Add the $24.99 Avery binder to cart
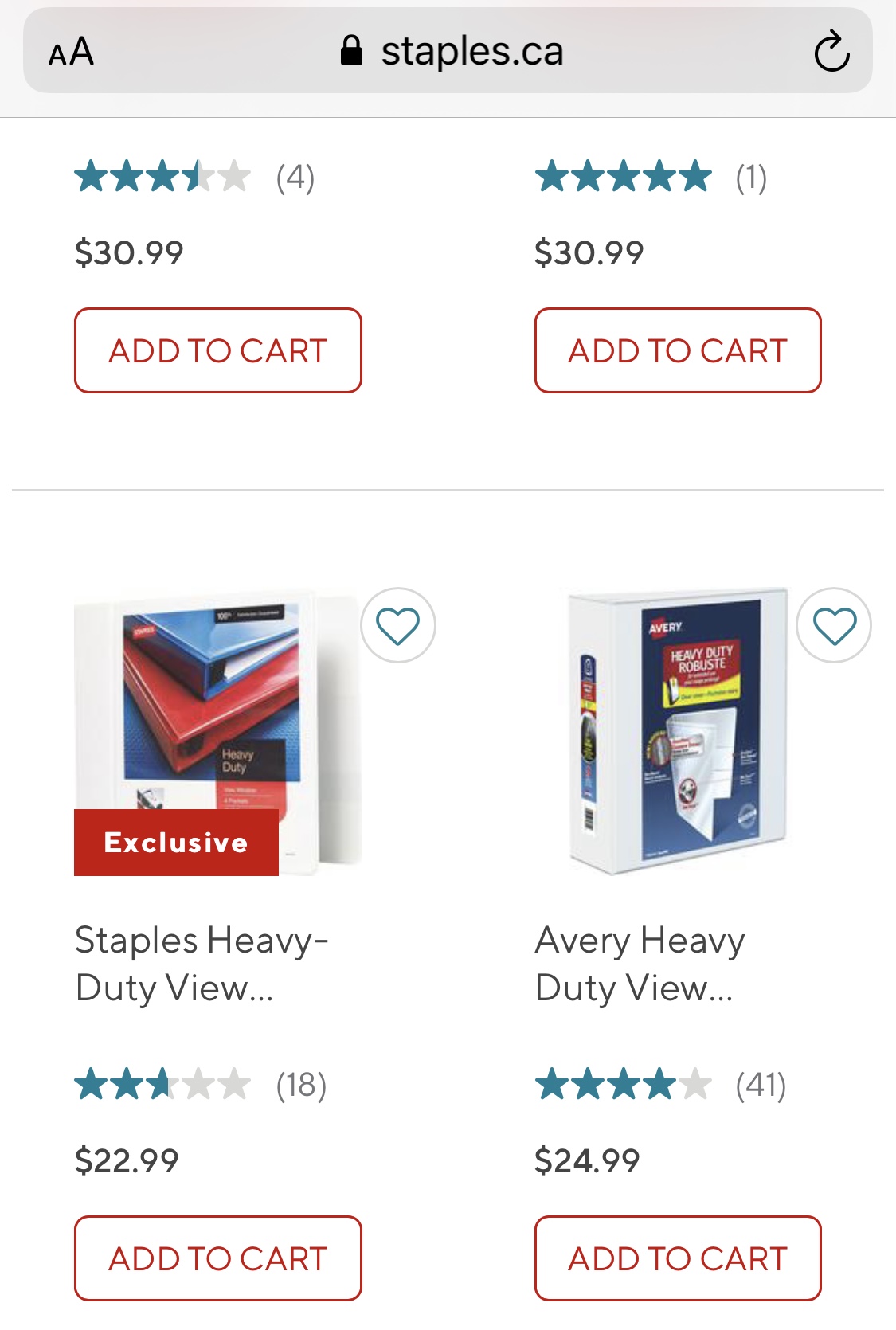Image resolution: width=896 pixels, height=1330 pixels. (678, 1258)
